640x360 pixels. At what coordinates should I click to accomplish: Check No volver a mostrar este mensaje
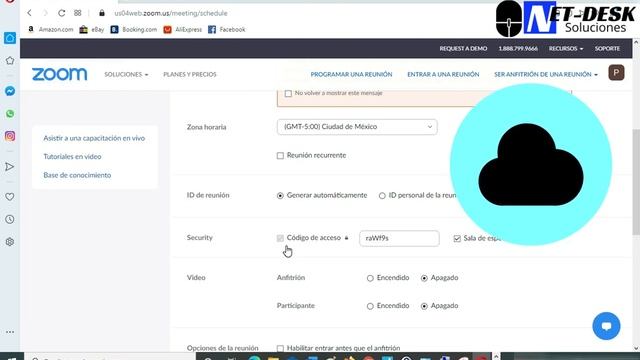pyautogui.click(x=288, y=93)
